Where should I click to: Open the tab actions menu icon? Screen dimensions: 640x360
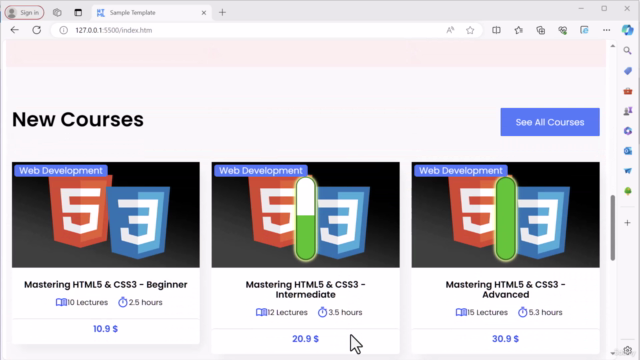(78, 13)
